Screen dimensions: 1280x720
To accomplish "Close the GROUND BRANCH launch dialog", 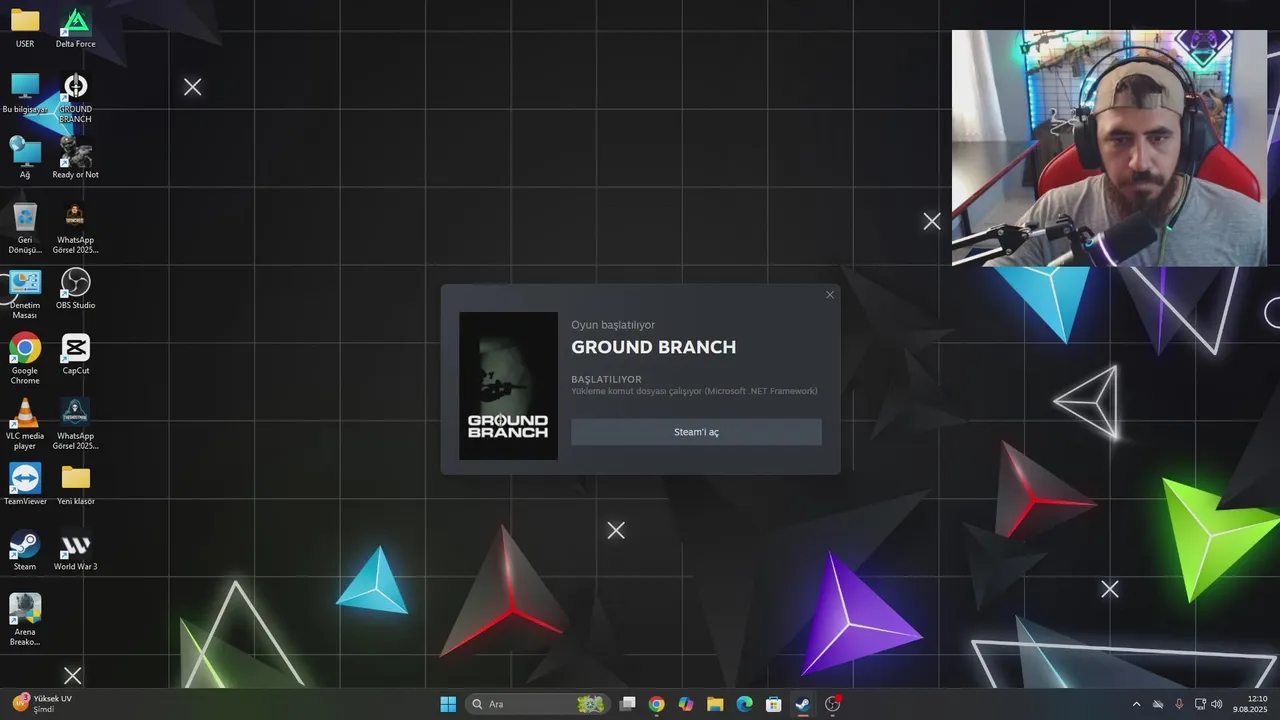I will [x=829, y=295].
